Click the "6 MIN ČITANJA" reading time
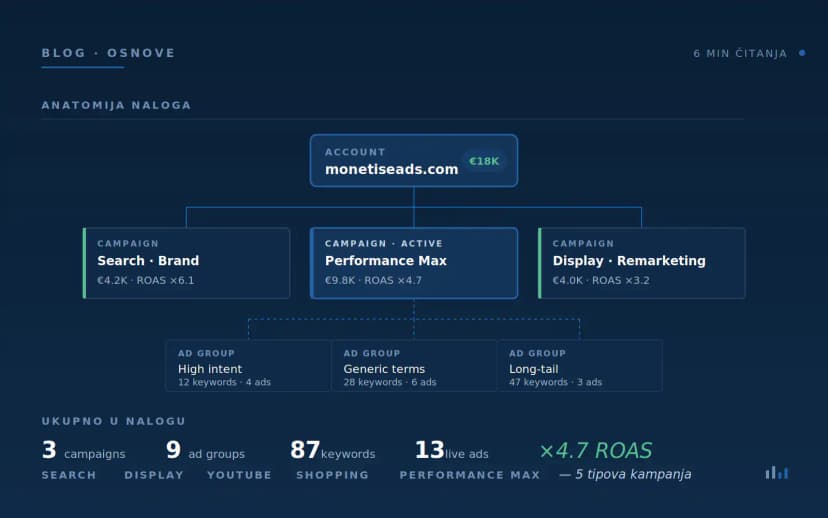This screenshot has height=518, width=828. coord(740,53)
